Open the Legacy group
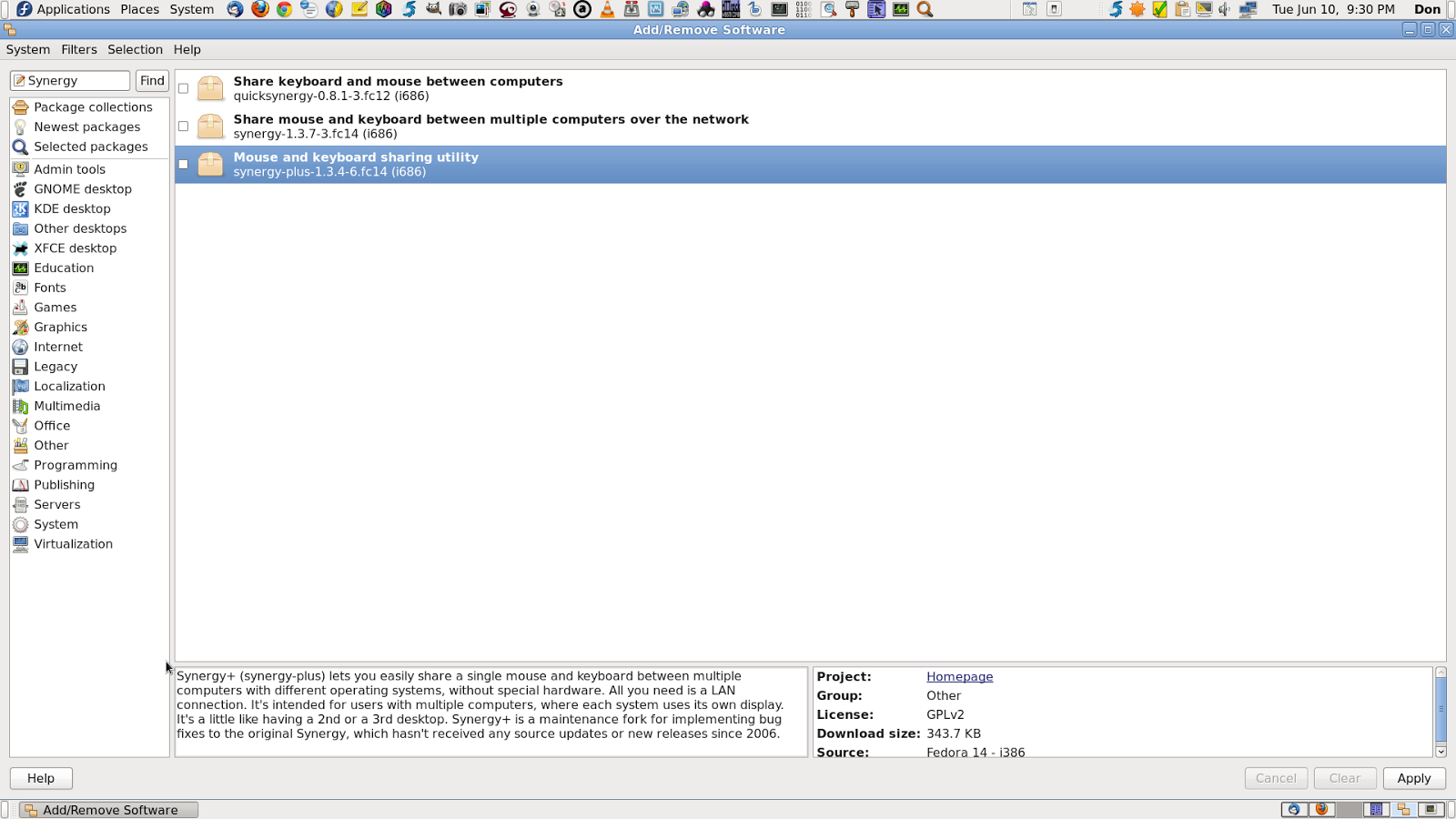This screenshot has width=1456, height=819. tap(89, 367)
